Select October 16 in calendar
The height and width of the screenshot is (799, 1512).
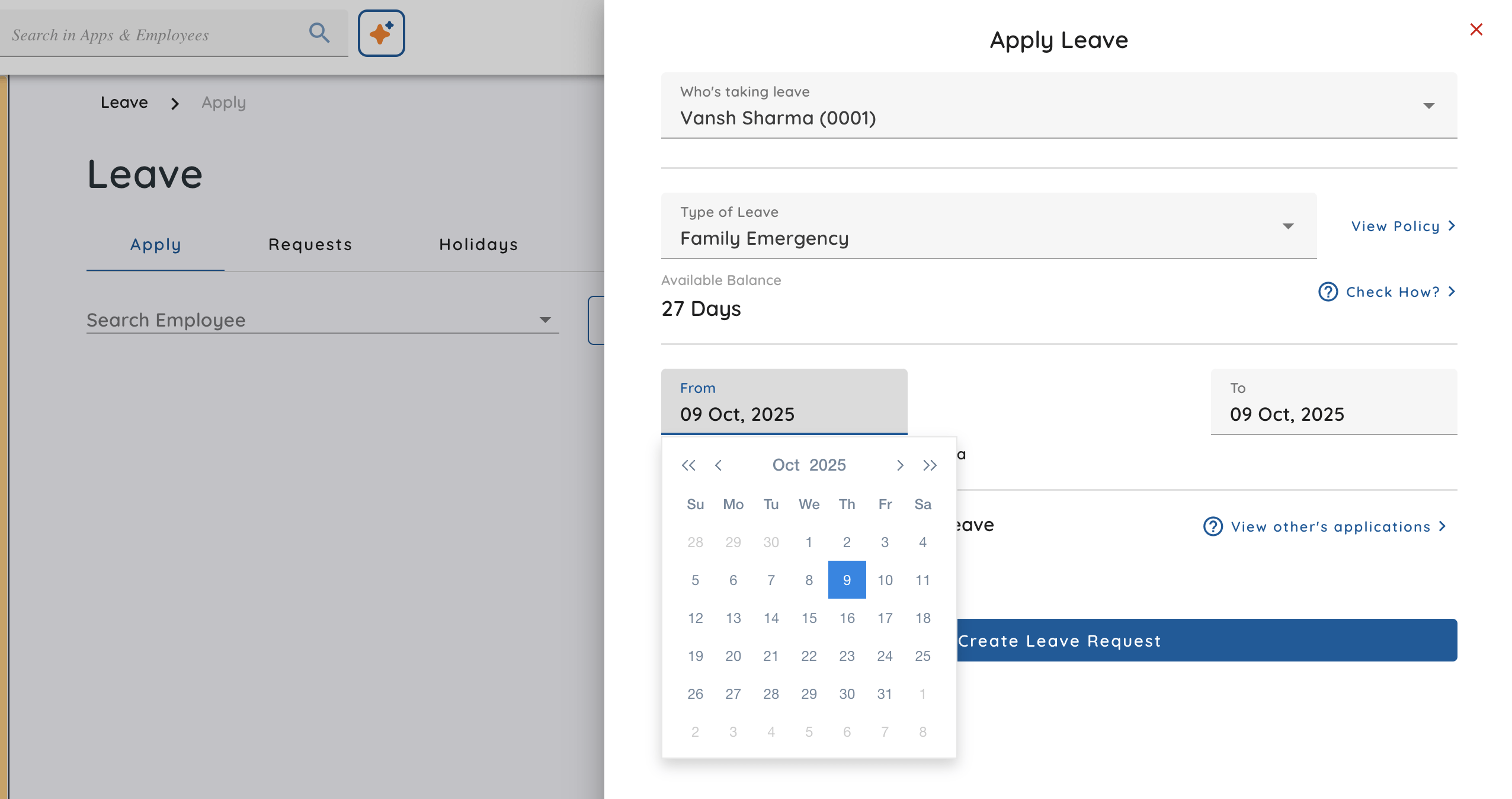tap(847, 618)
